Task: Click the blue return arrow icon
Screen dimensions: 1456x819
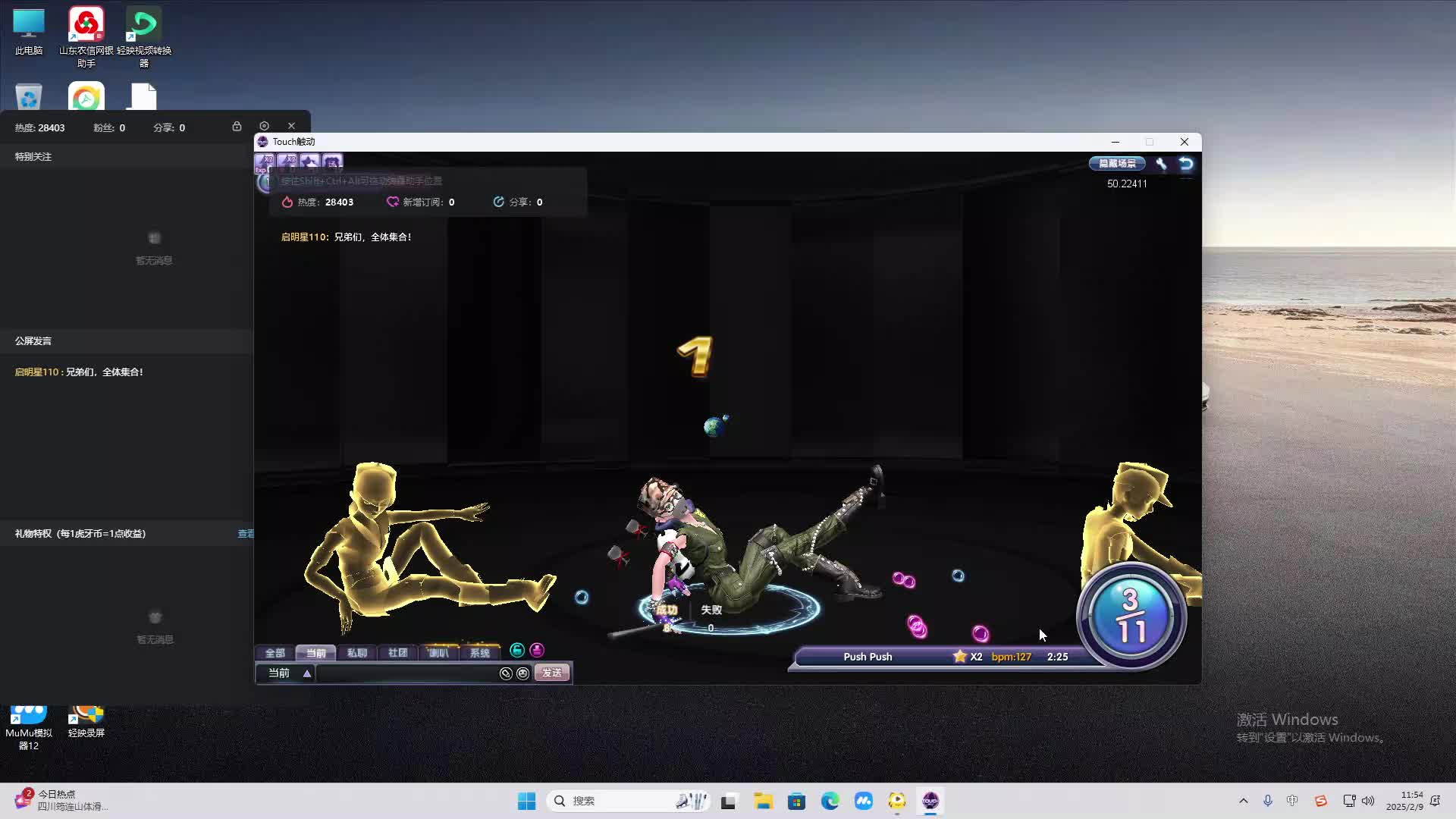Action: [x=1186, y=163]
